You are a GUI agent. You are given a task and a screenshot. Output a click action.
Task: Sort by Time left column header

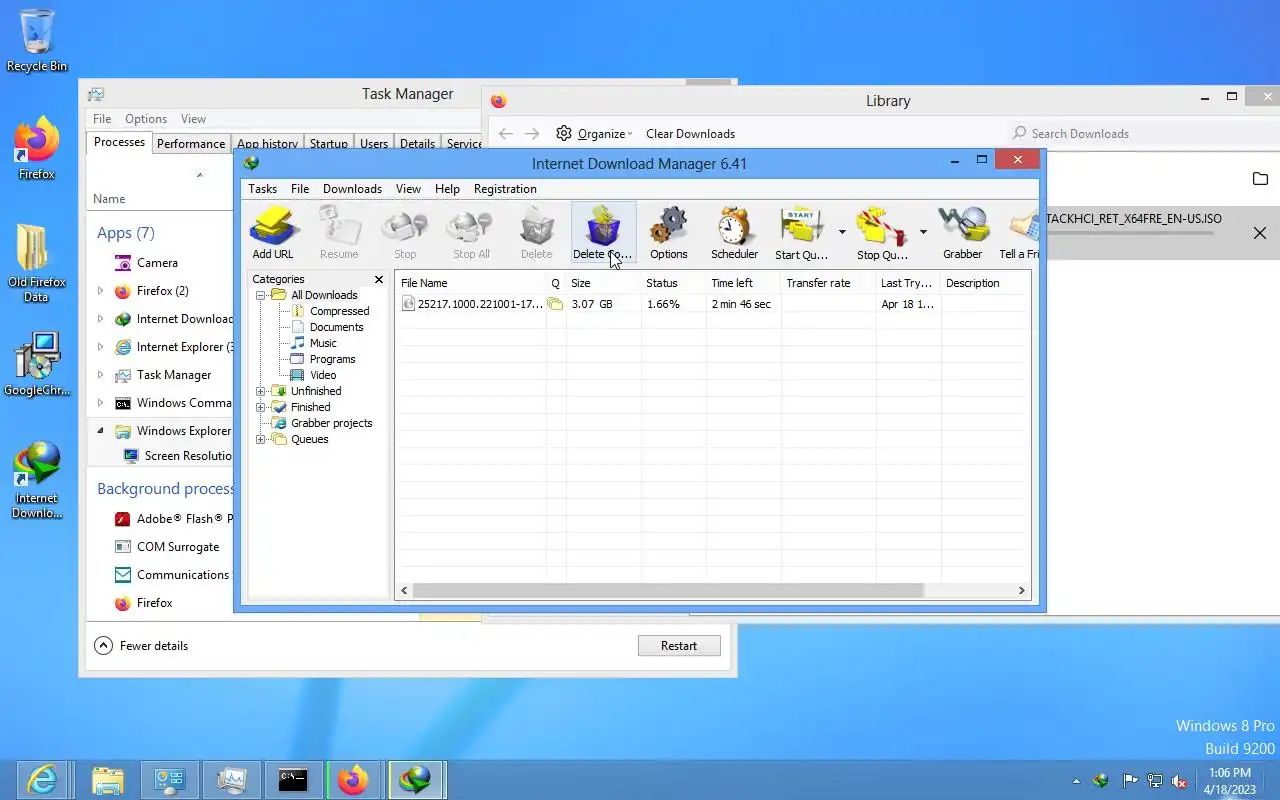pos(743,283)
